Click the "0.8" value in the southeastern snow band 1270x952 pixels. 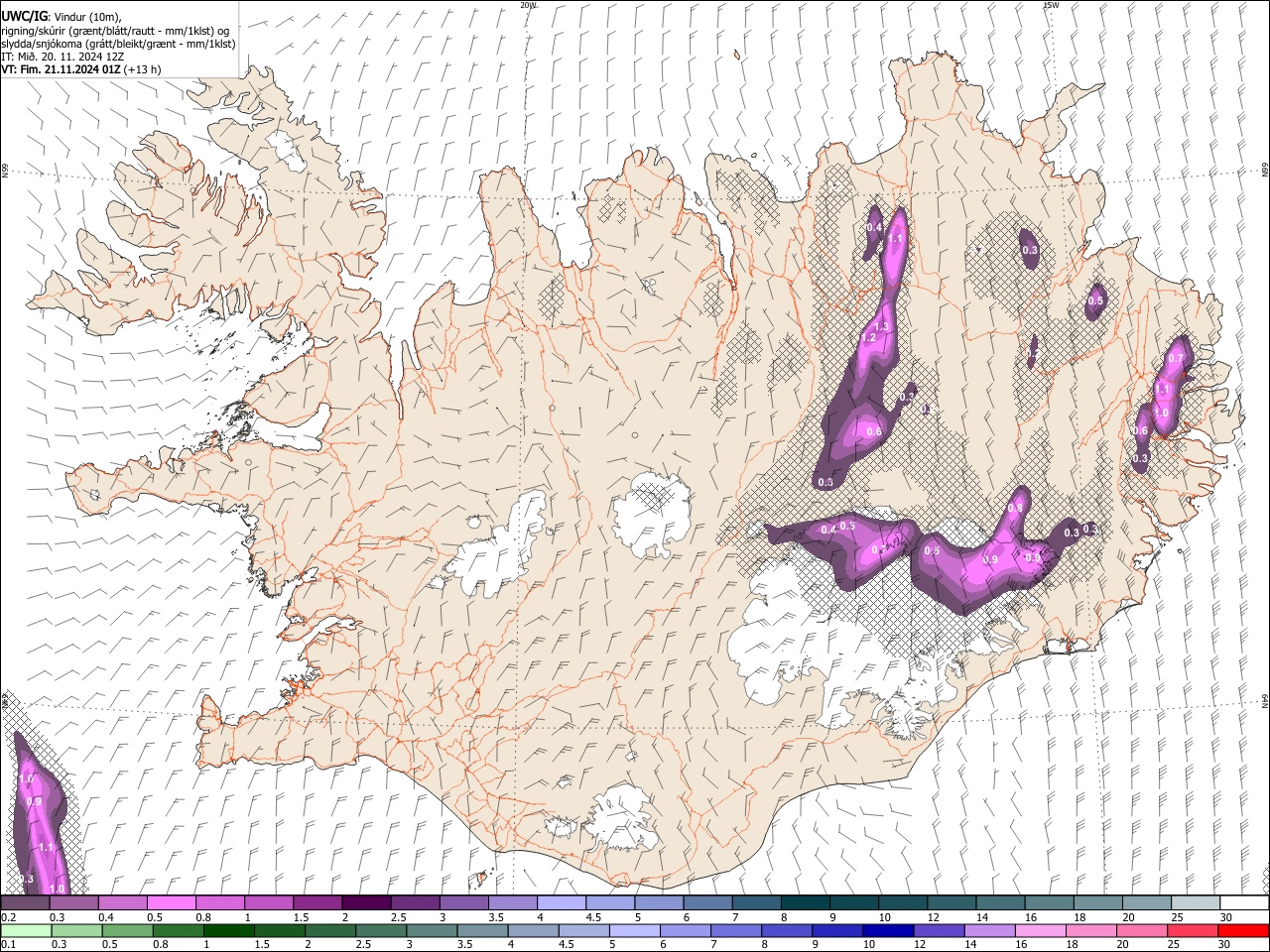click(x=1015, y=508)
